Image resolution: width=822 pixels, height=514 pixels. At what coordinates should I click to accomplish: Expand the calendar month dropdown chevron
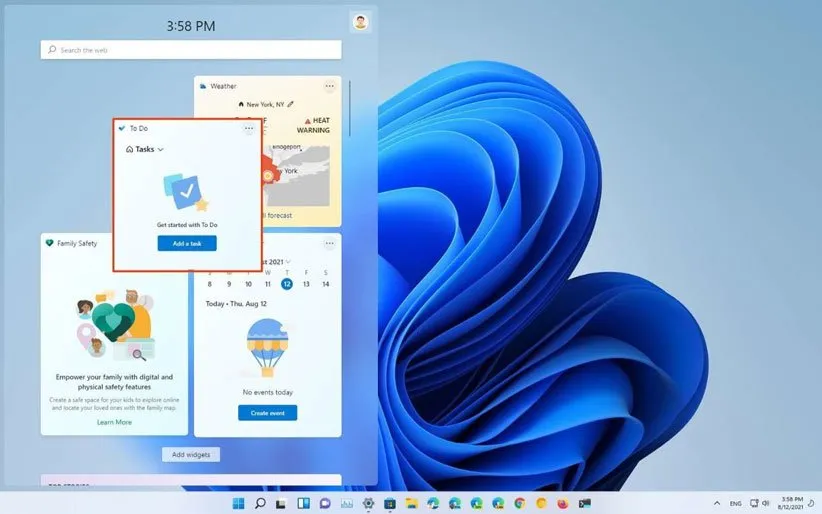288,262
